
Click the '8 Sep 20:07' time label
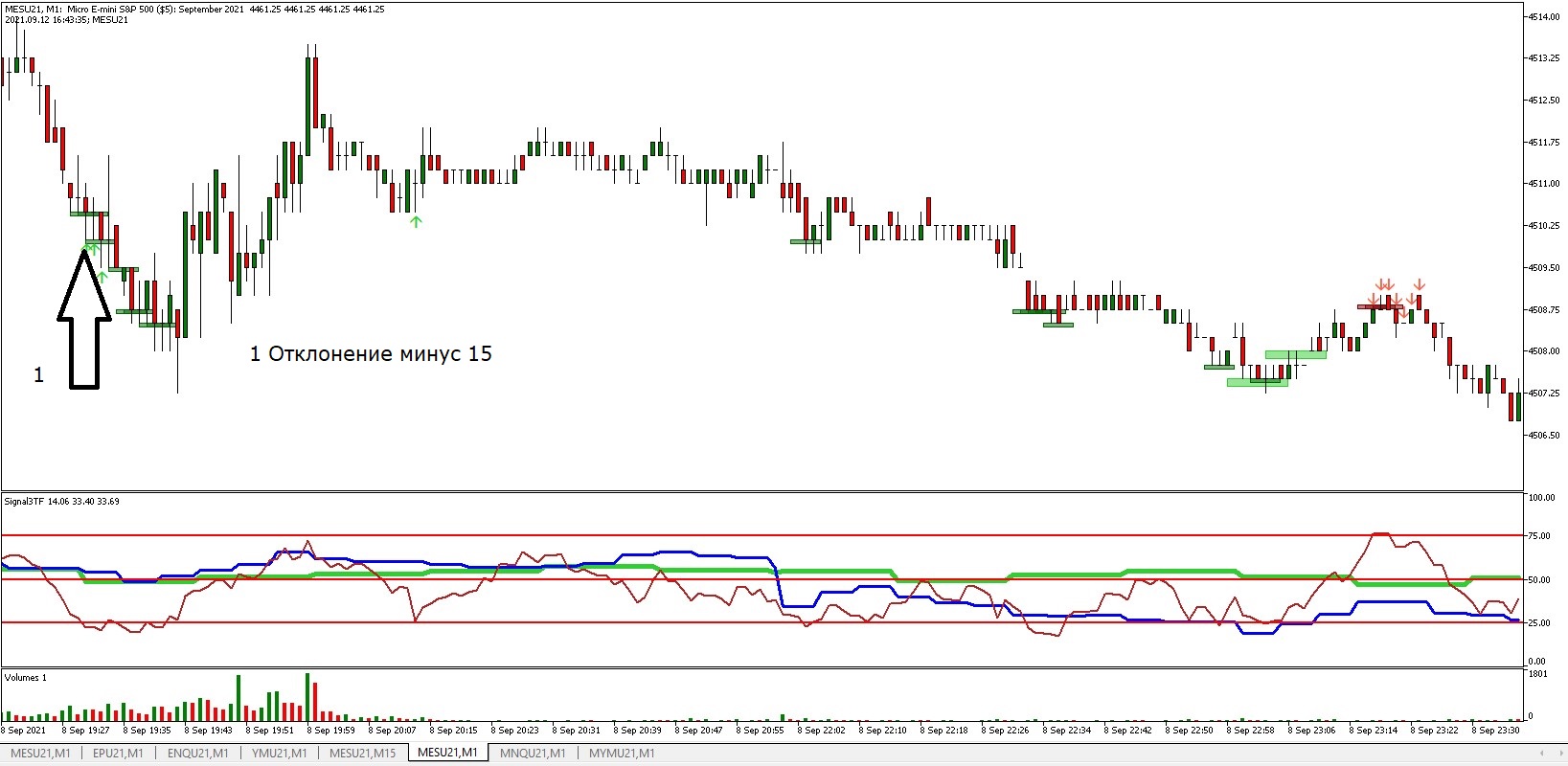(393, 731)
